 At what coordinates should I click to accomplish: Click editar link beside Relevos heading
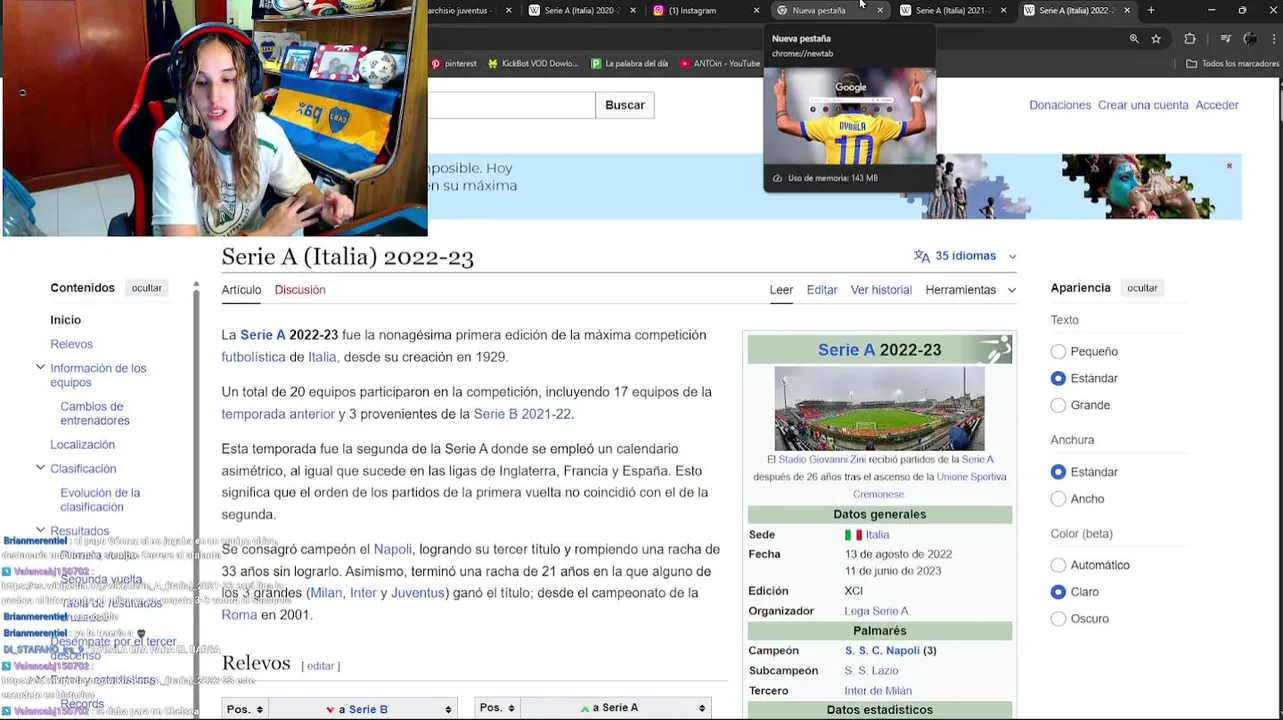pyautogui.click(x=320, y=666)
